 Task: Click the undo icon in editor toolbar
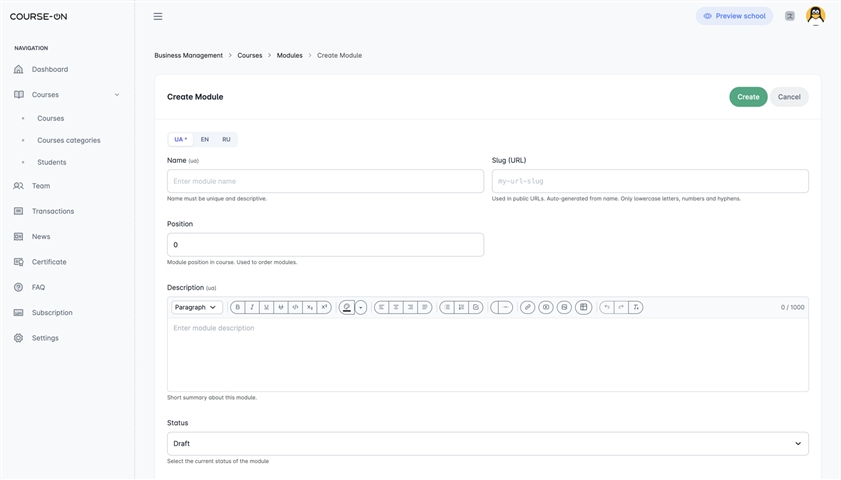click(x=607, y=307)
